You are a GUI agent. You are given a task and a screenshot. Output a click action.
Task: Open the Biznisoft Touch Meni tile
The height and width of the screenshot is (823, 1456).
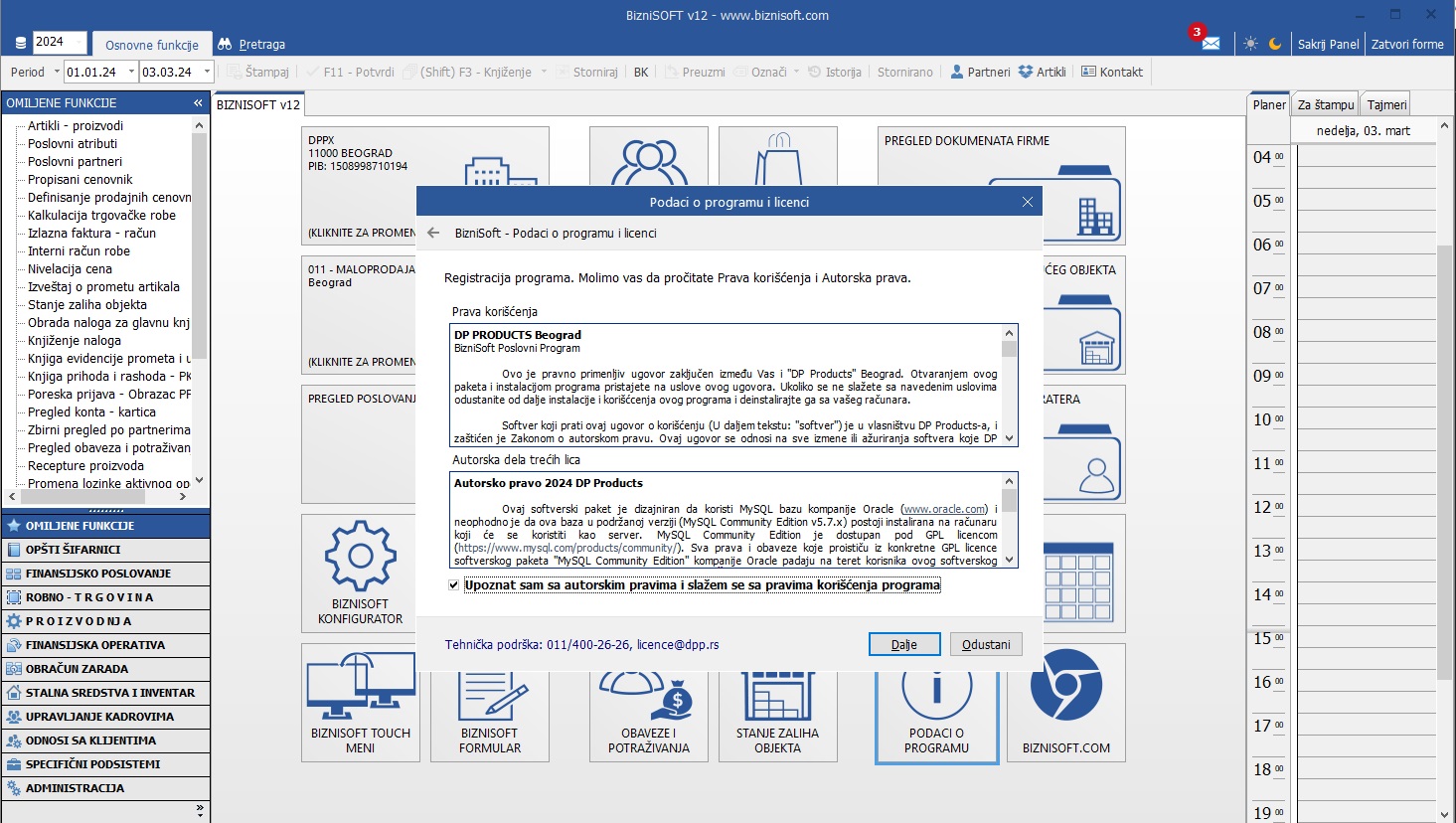click(361, 703)
